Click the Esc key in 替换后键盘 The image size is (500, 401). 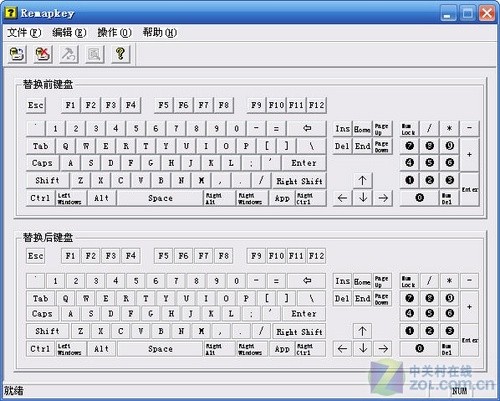(x=36, y=256)
